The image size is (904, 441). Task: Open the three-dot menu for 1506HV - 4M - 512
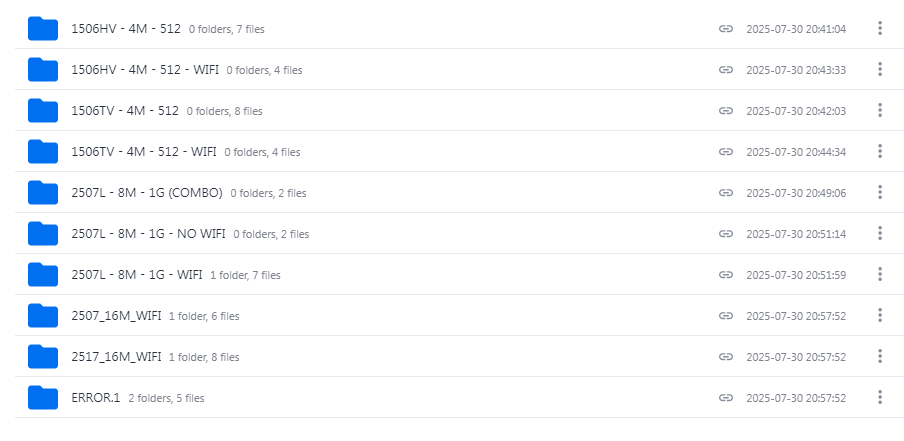(880, 28)
